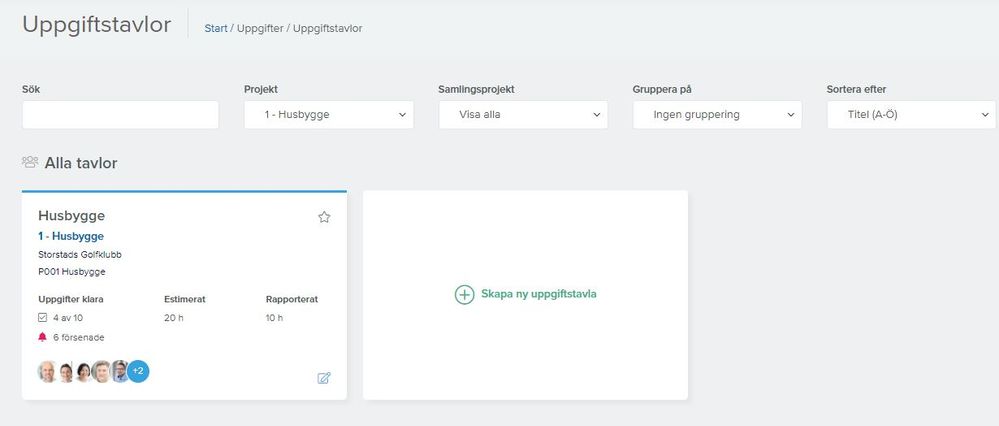
Task: Open the +2 more members badge
Action: (138, 371)
